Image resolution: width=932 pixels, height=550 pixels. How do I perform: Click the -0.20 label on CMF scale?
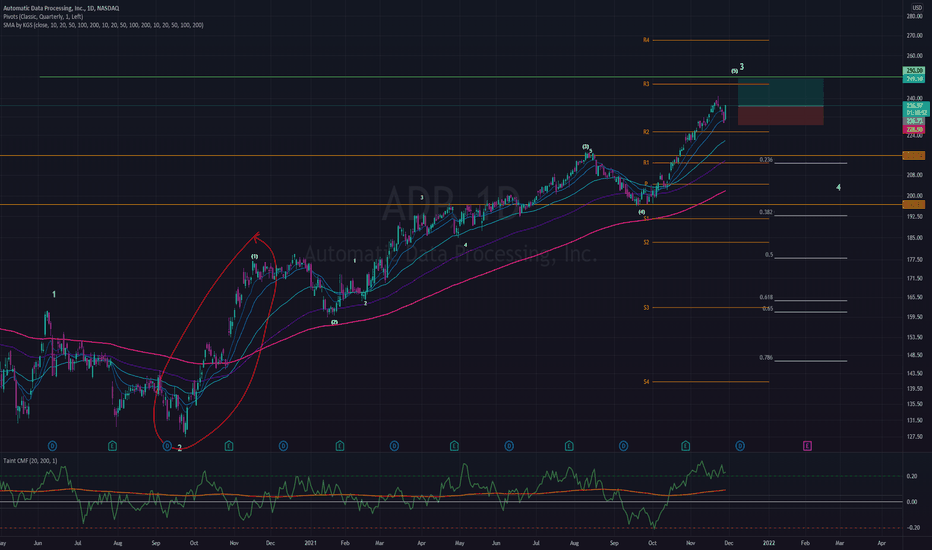(x=912, y=528)
